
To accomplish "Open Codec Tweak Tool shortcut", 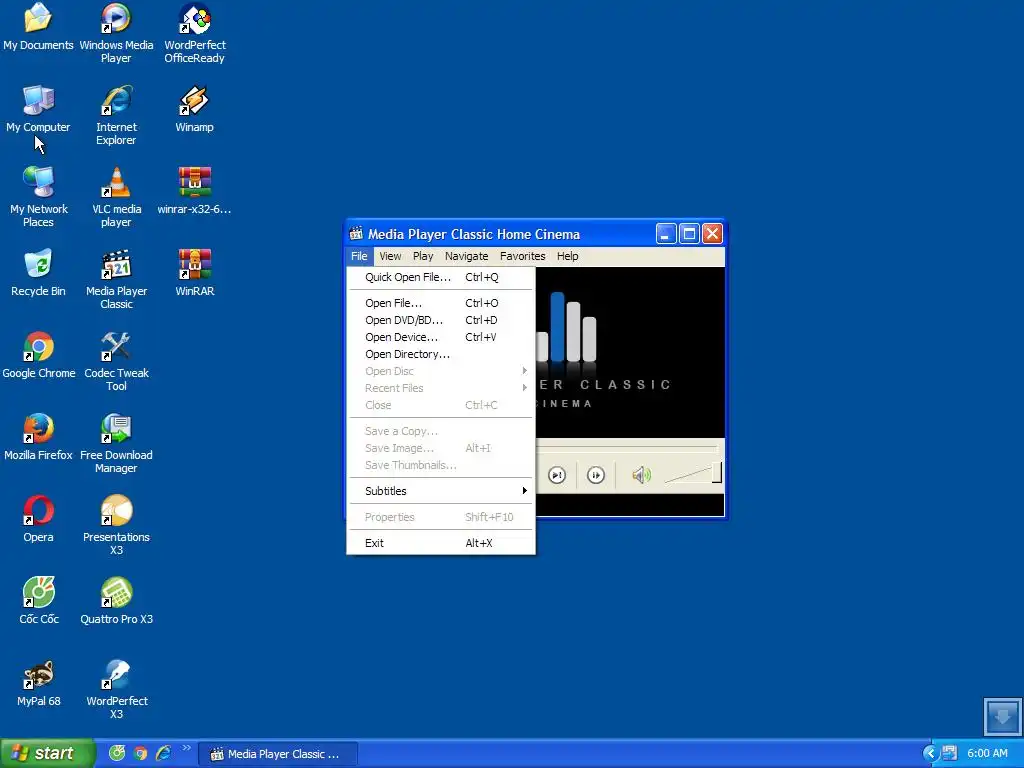I will click(116, 361).
